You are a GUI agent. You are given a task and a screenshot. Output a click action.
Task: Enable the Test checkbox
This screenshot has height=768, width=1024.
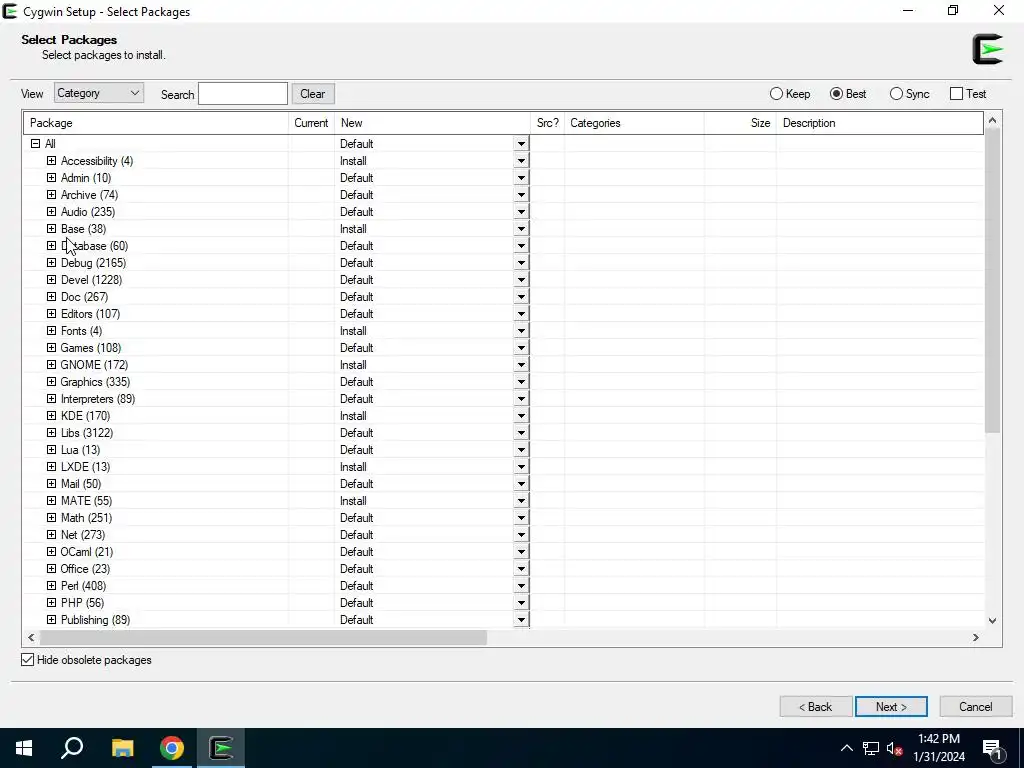[956, 94]
